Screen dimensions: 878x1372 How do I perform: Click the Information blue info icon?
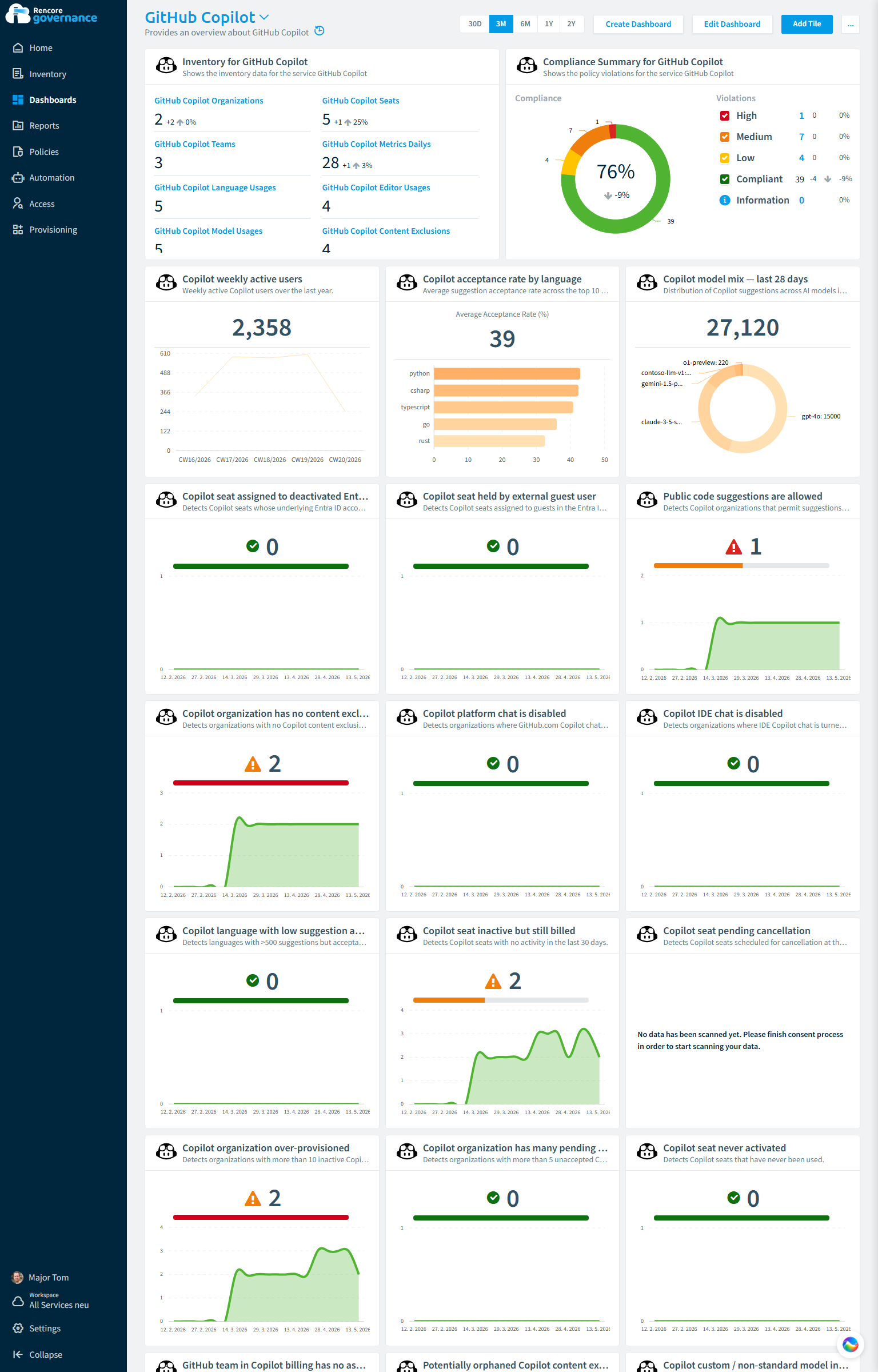click(x=724, y=200)
